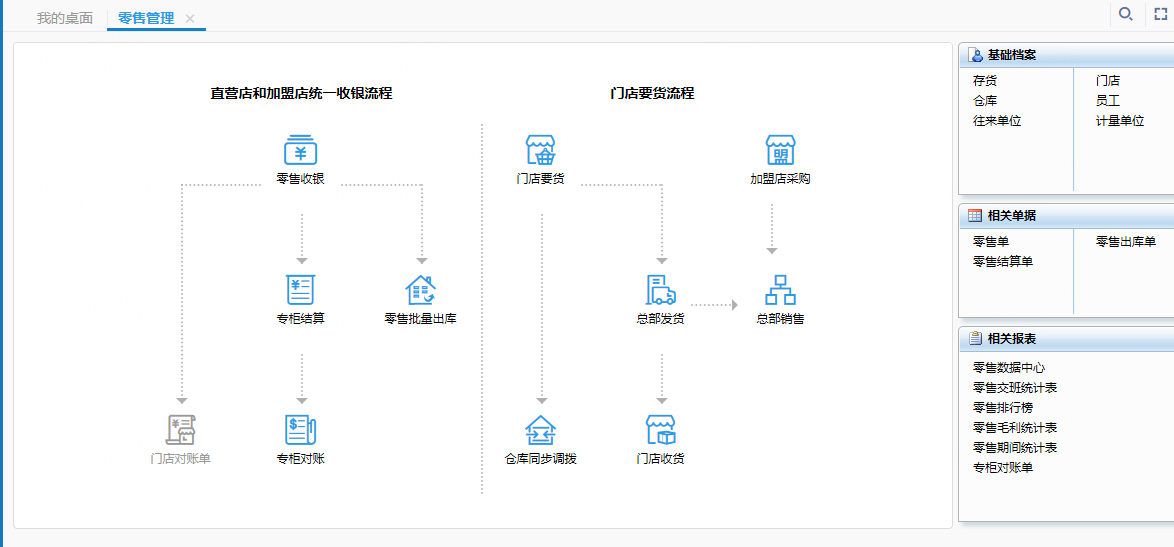Open the 零售毛利统计表 report

pyautogui.click(x=1015, y=427)
